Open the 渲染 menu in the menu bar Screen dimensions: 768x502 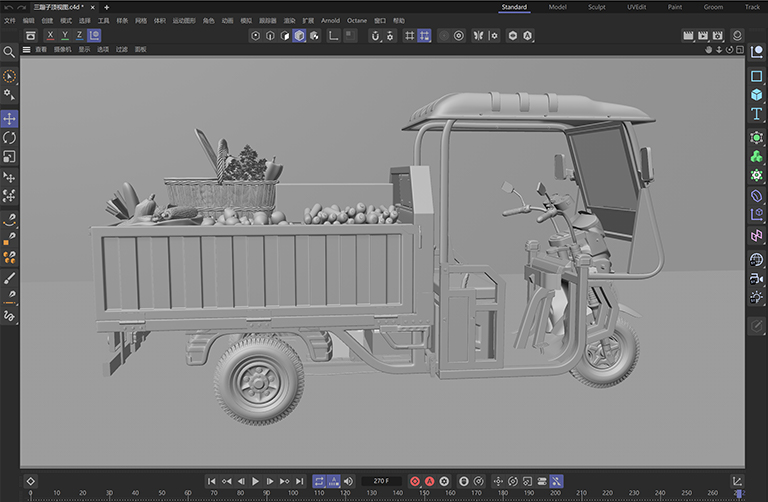[289, 20]
